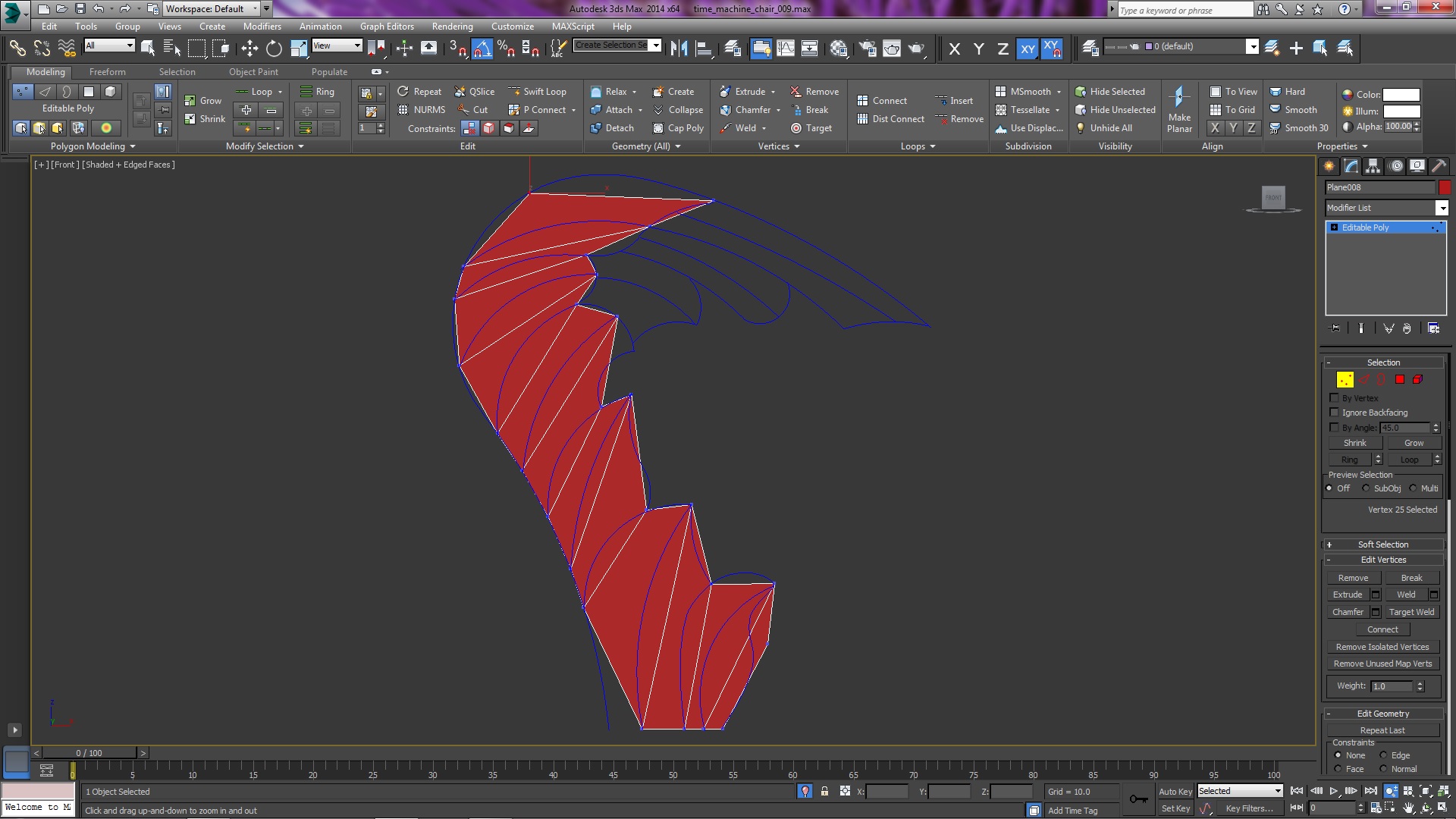Image resolution: width=1456 pixels, height=819 pixels.
Task: Select the Edge constraint radio button
Action: (x=1384, y=755)
